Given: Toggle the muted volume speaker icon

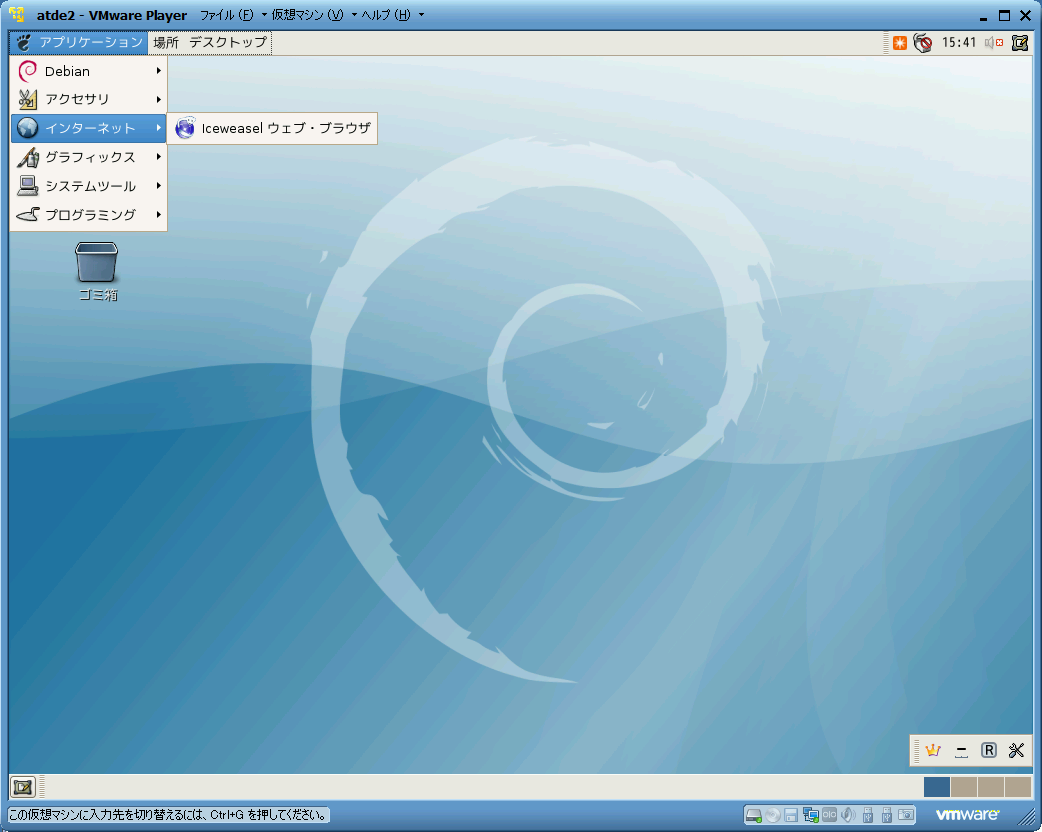Looking at the screenshot, I should 993,43.
